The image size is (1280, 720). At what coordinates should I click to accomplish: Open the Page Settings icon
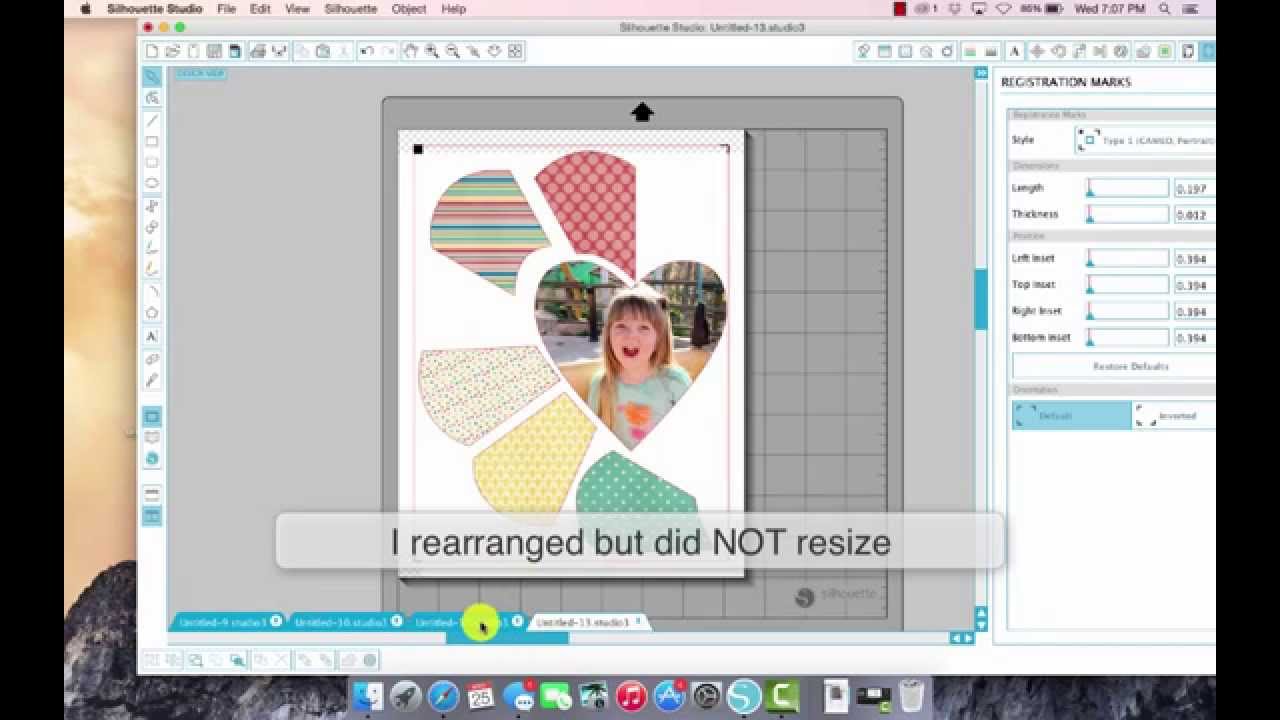pos(1189,51)
